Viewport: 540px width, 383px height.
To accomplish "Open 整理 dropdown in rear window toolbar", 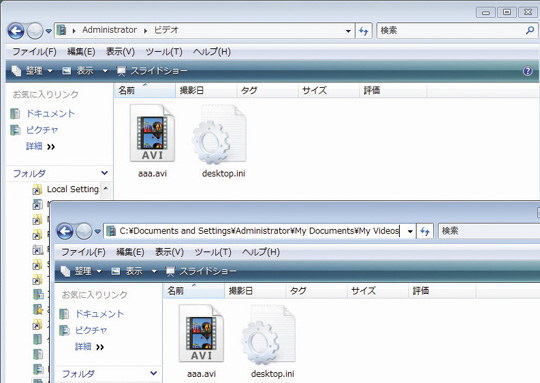I will pyautogui.click(x=32, y=71).
